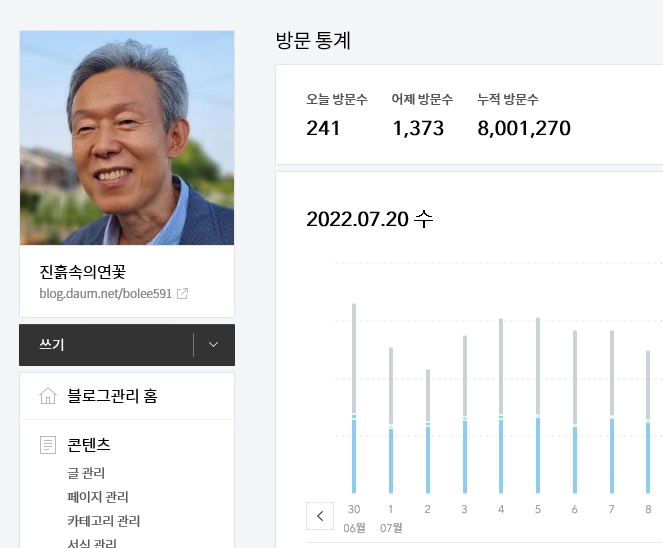Open 글 관리 menu item

point(86,473)
